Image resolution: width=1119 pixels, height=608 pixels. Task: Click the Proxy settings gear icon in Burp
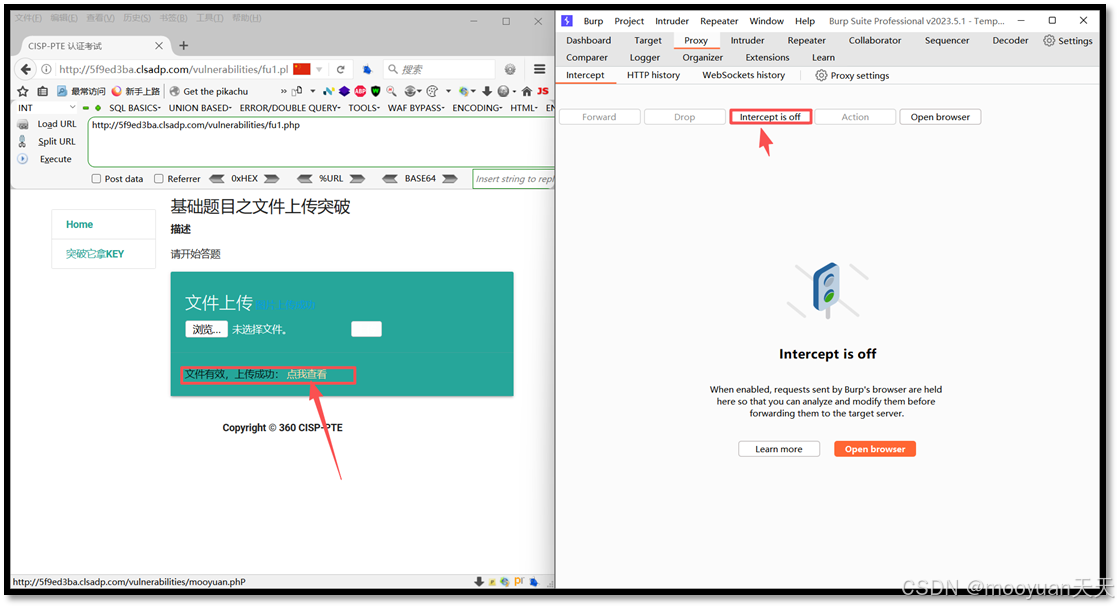[x=821, y=75]
